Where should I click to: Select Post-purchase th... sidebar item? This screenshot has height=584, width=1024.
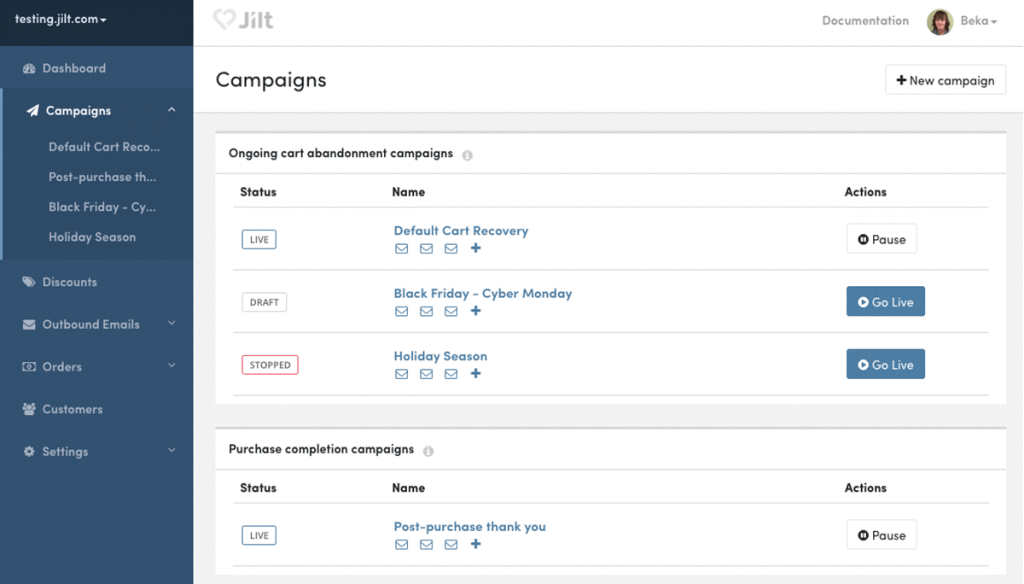point(102,177)
